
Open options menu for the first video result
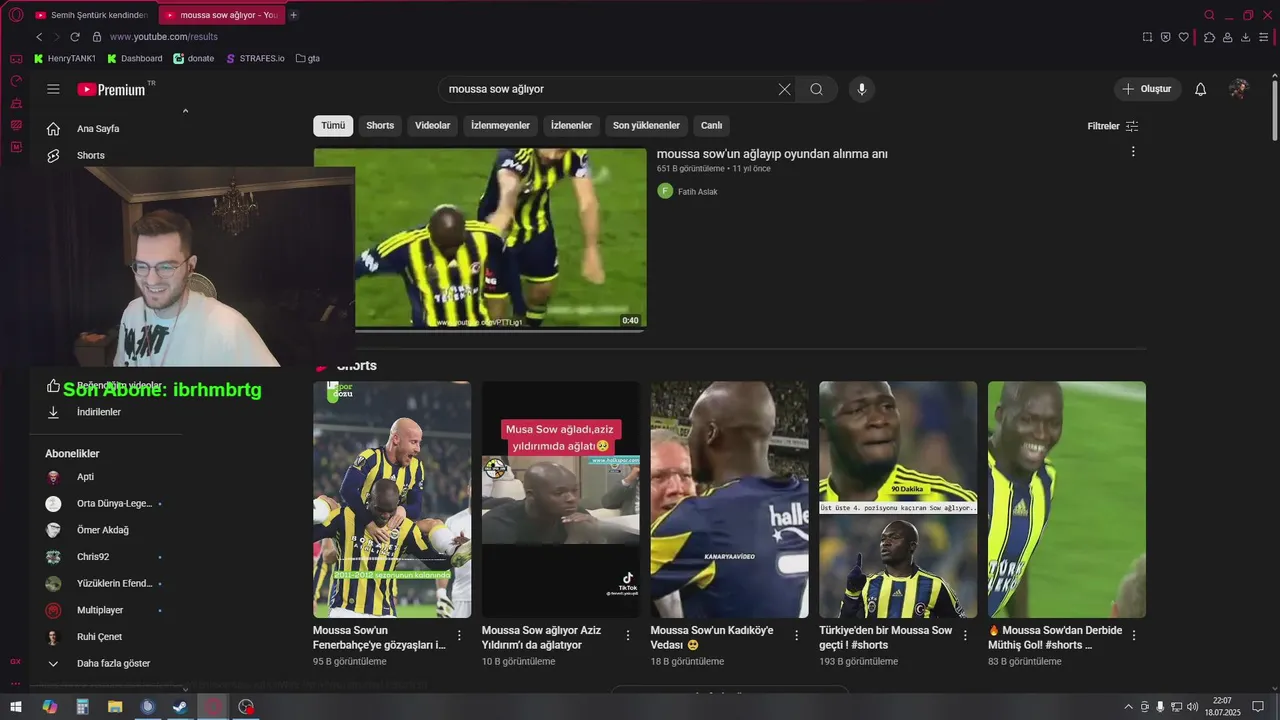pos(1133,152)
